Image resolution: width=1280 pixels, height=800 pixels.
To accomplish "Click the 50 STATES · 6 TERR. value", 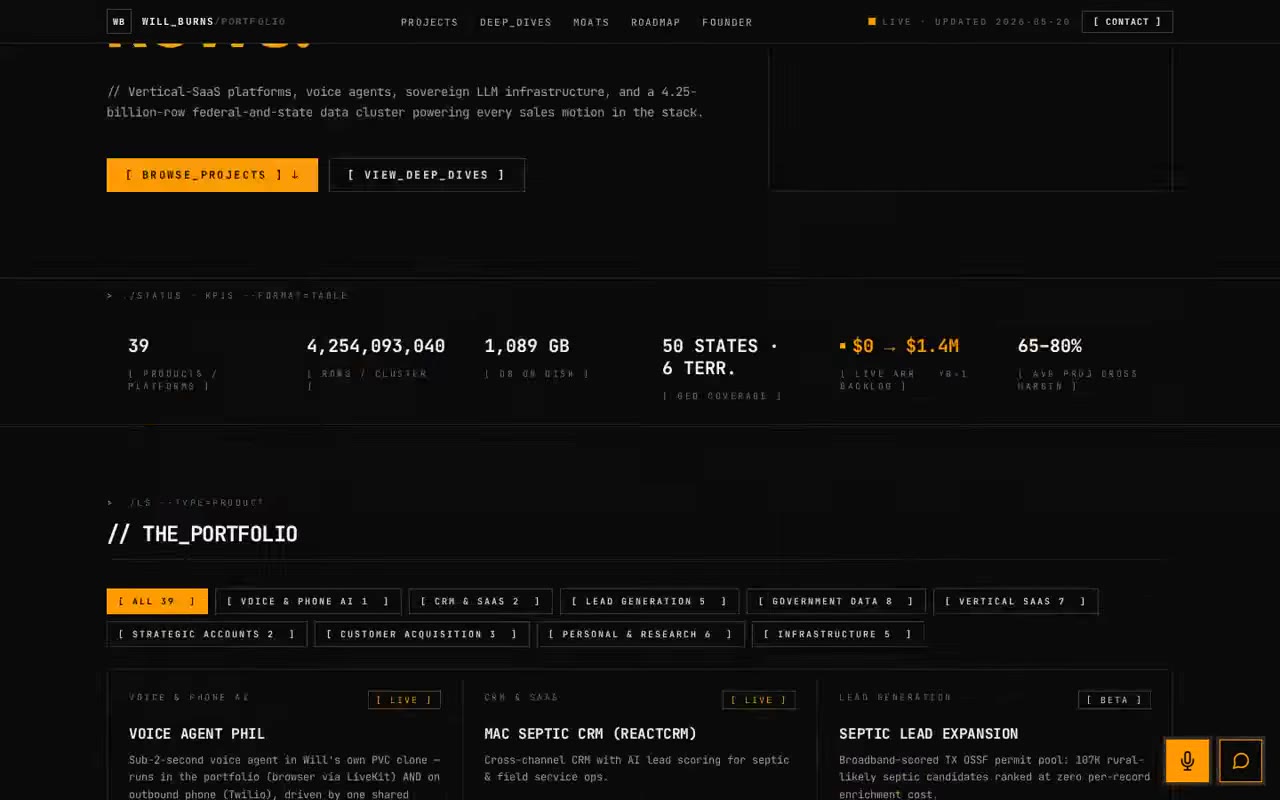I will 720,357.
